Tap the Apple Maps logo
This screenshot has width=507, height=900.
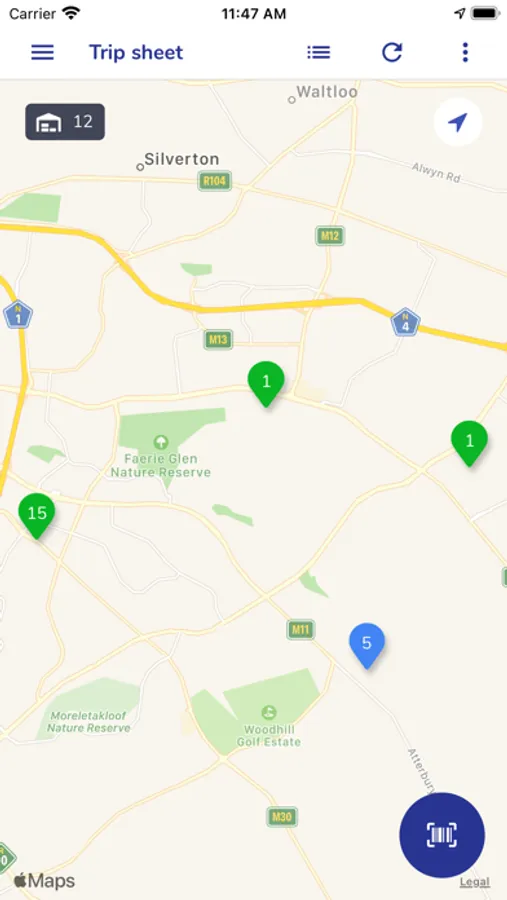pyautogui.click(x=44, y=881)
